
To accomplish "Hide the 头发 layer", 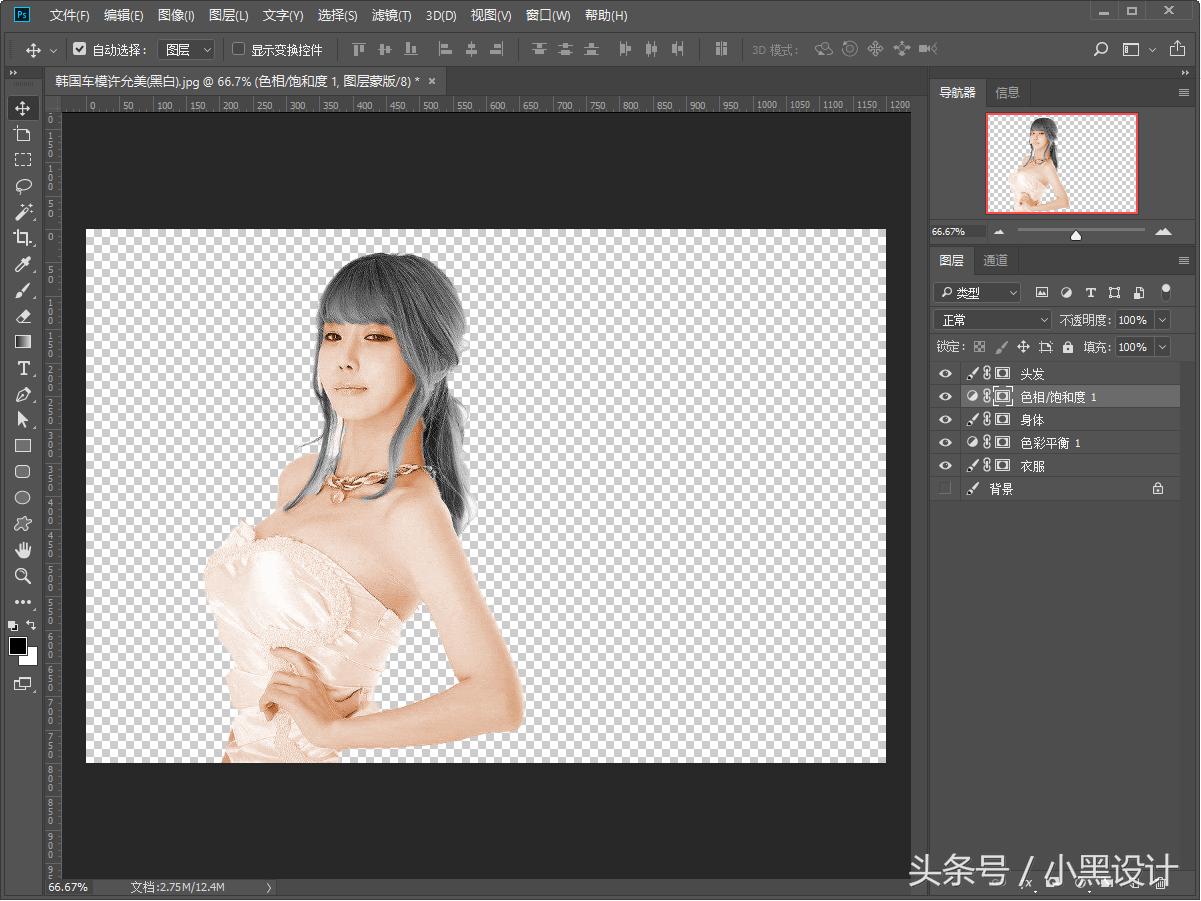I will (944, 374).
